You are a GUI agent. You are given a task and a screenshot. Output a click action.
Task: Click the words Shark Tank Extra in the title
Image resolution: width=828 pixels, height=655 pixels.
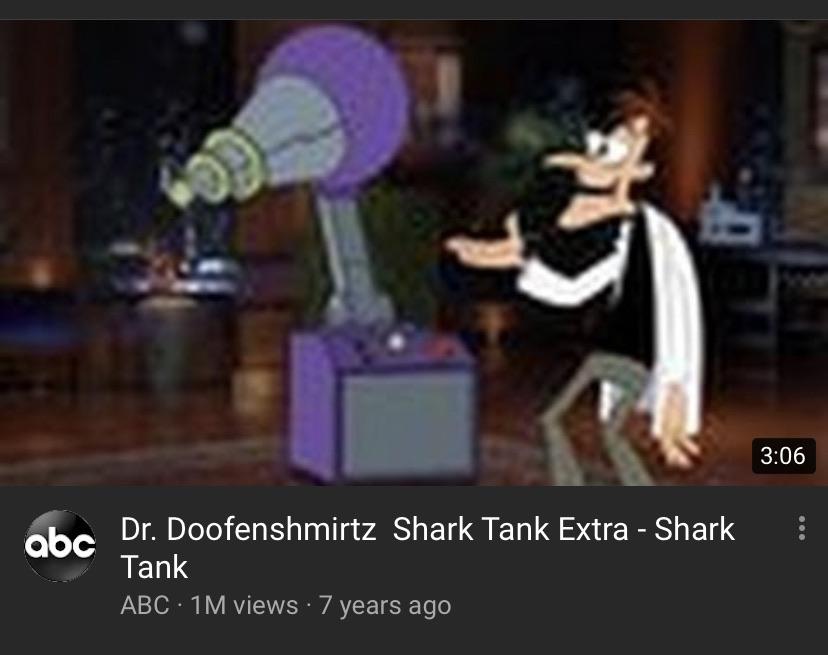coord(511,529)
